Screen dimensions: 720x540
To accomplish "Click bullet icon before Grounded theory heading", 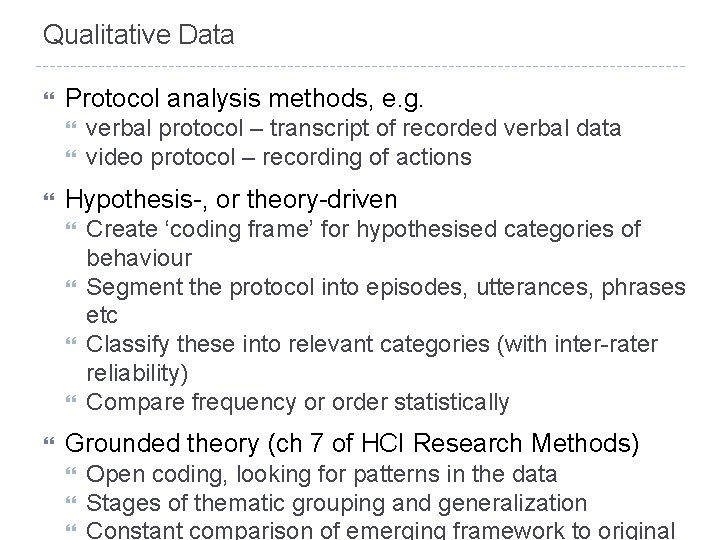I will click(49, 441).
